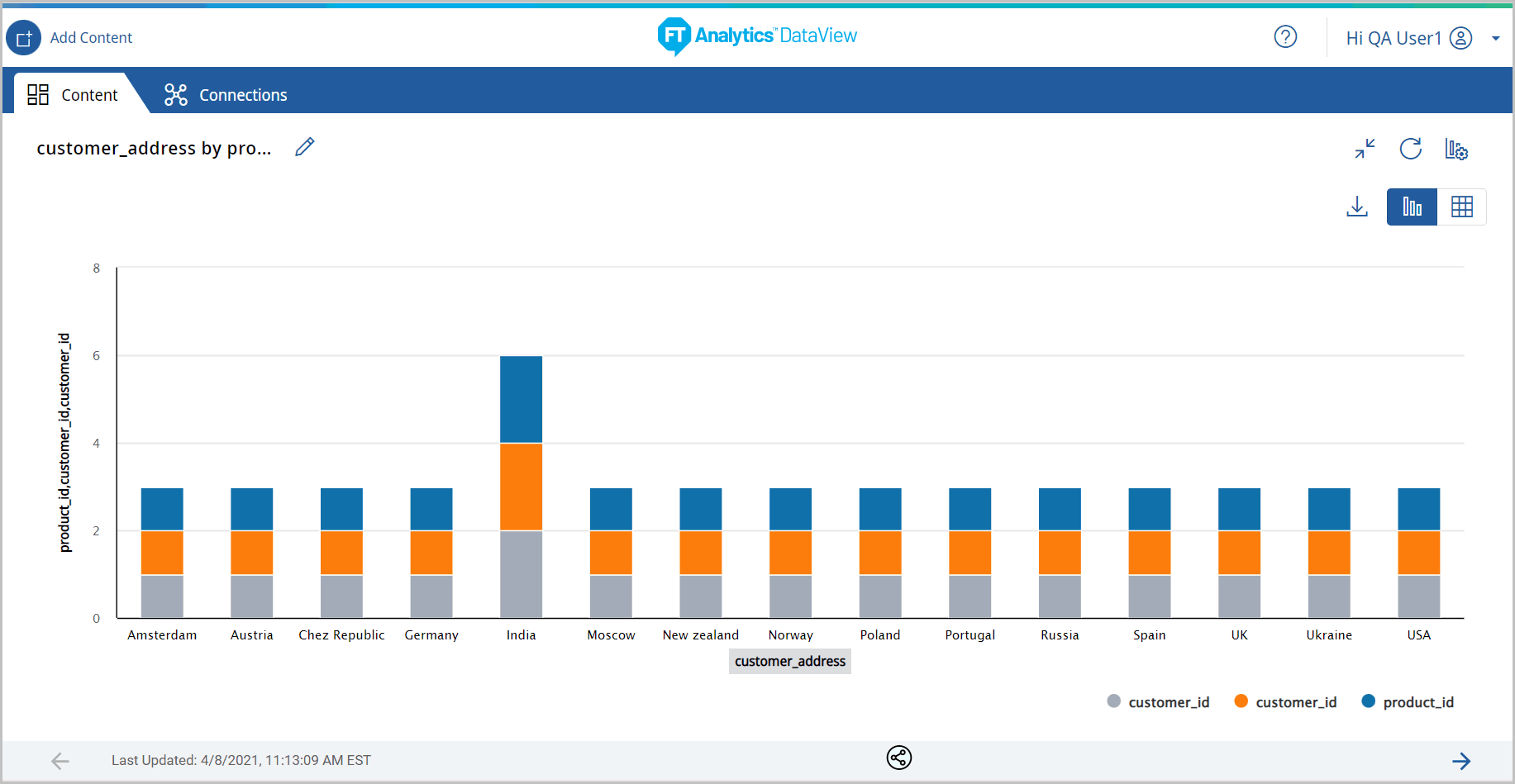
Task: Edit chart title with pencil icon
Action: coord(305,147)
